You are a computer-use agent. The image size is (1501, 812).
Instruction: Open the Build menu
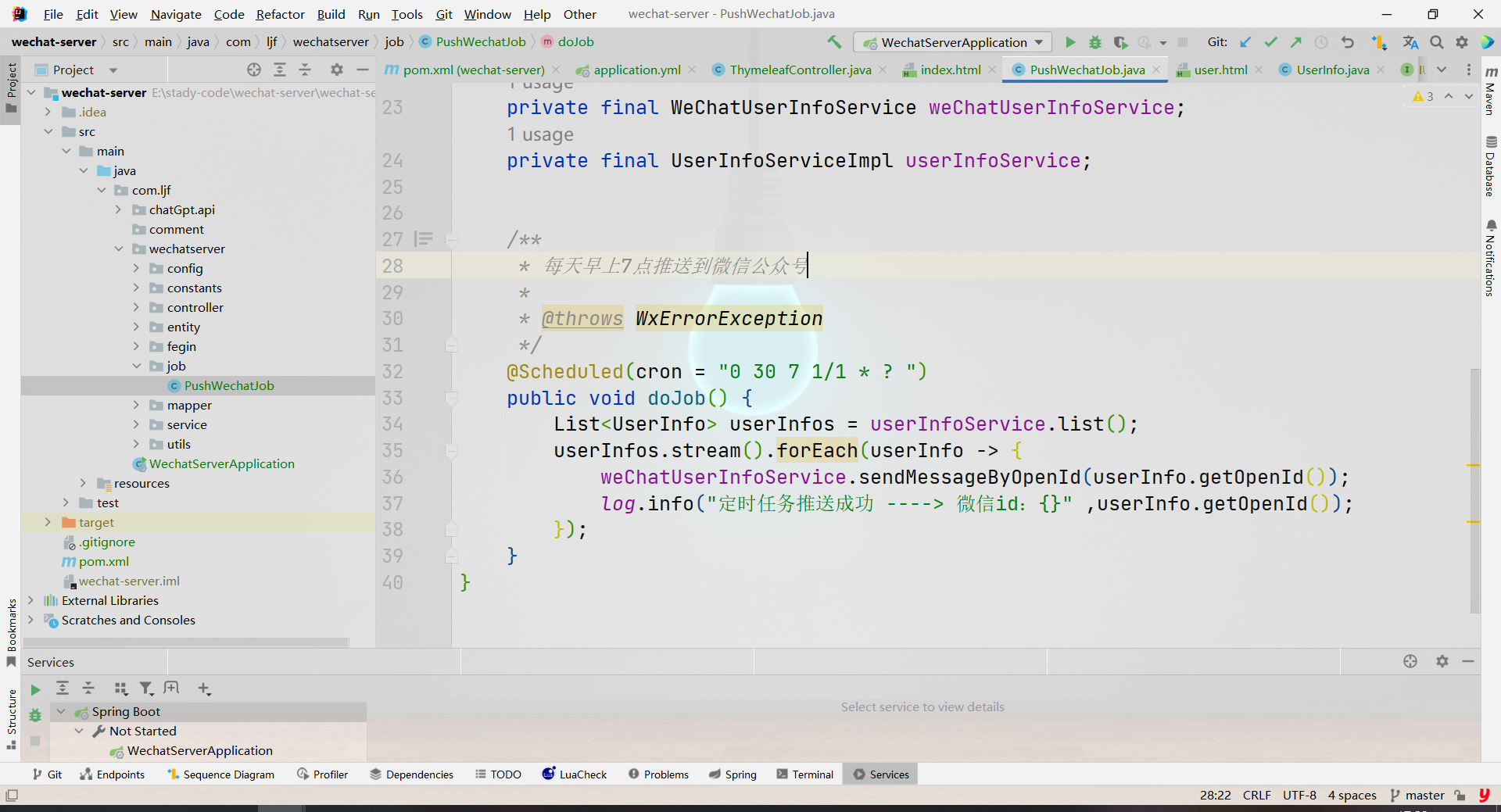click(331, 14)
